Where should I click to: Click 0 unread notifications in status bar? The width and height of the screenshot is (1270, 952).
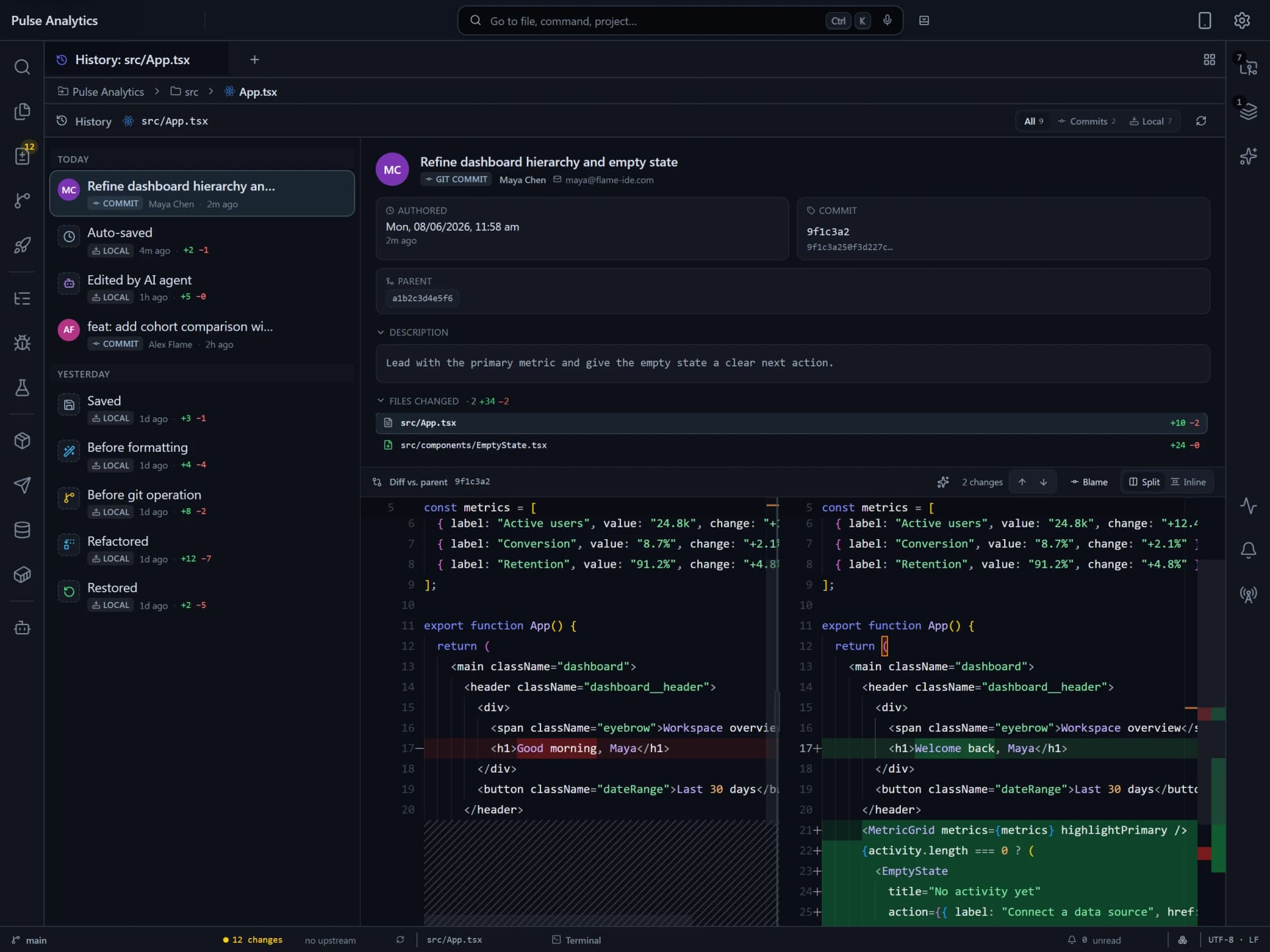[x=1094, y=939]
